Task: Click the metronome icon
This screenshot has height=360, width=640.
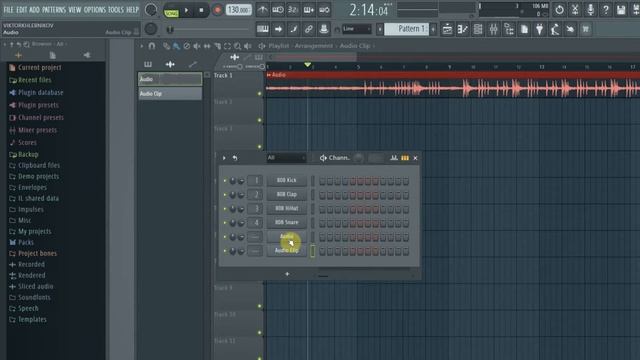Action: click(x=262, y=9)
